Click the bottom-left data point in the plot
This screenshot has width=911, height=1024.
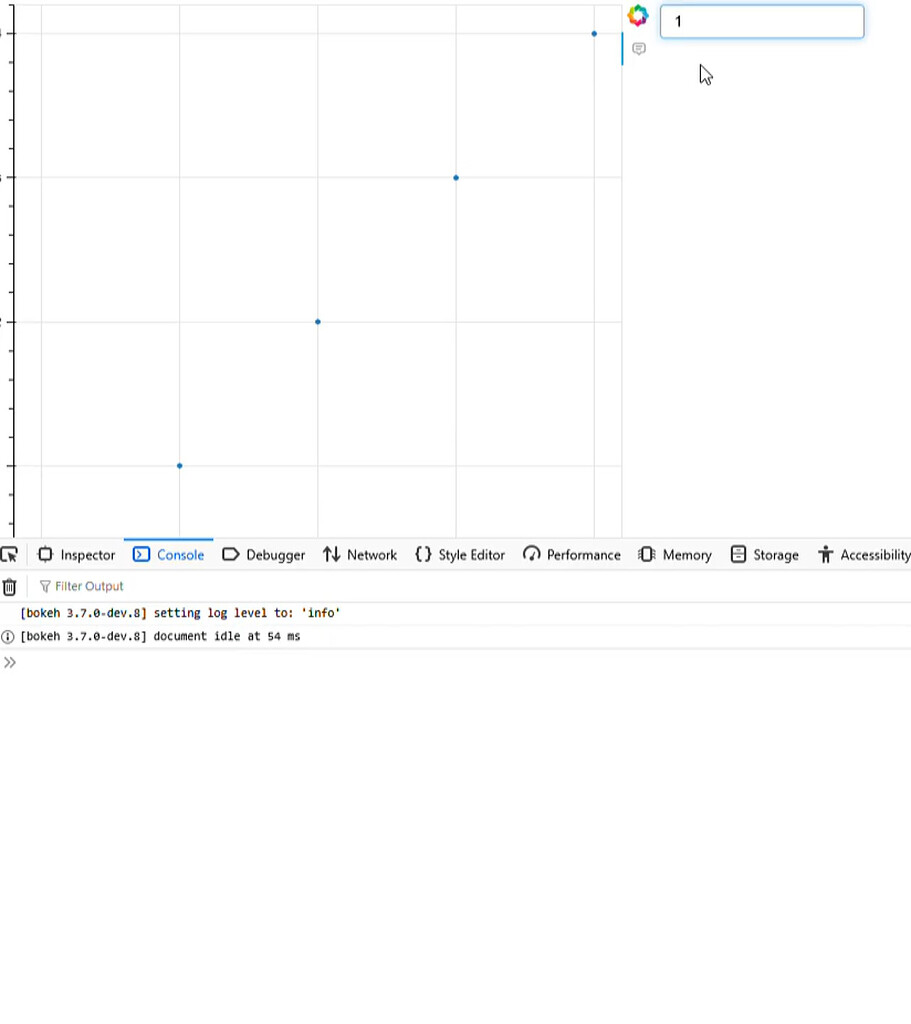tap(180, 466)
